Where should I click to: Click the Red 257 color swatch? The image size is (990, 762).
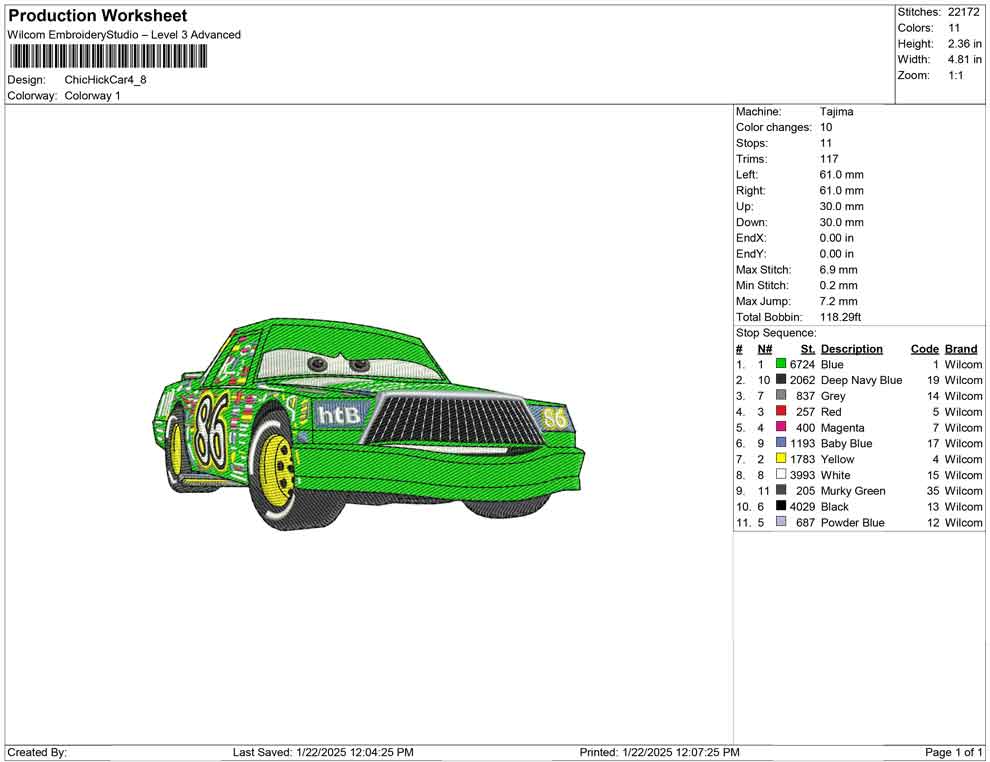click(x=781, y=411)
